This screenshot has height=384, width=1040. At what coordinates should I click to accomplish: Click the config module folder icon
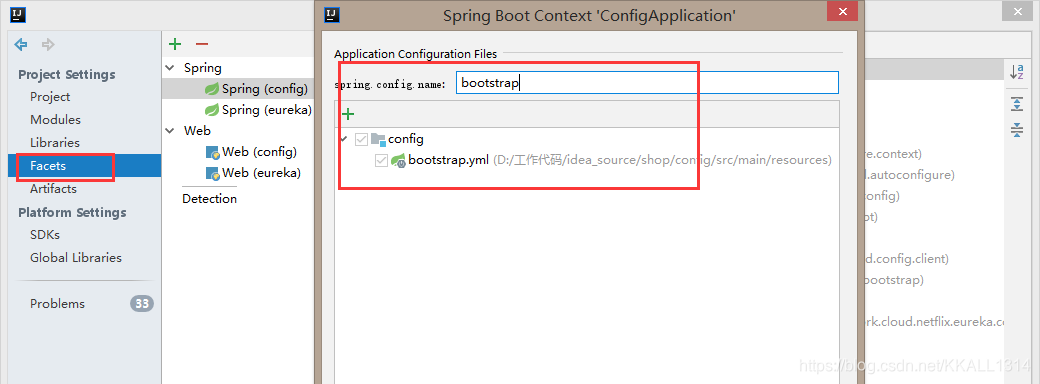(x=378, y=139)
